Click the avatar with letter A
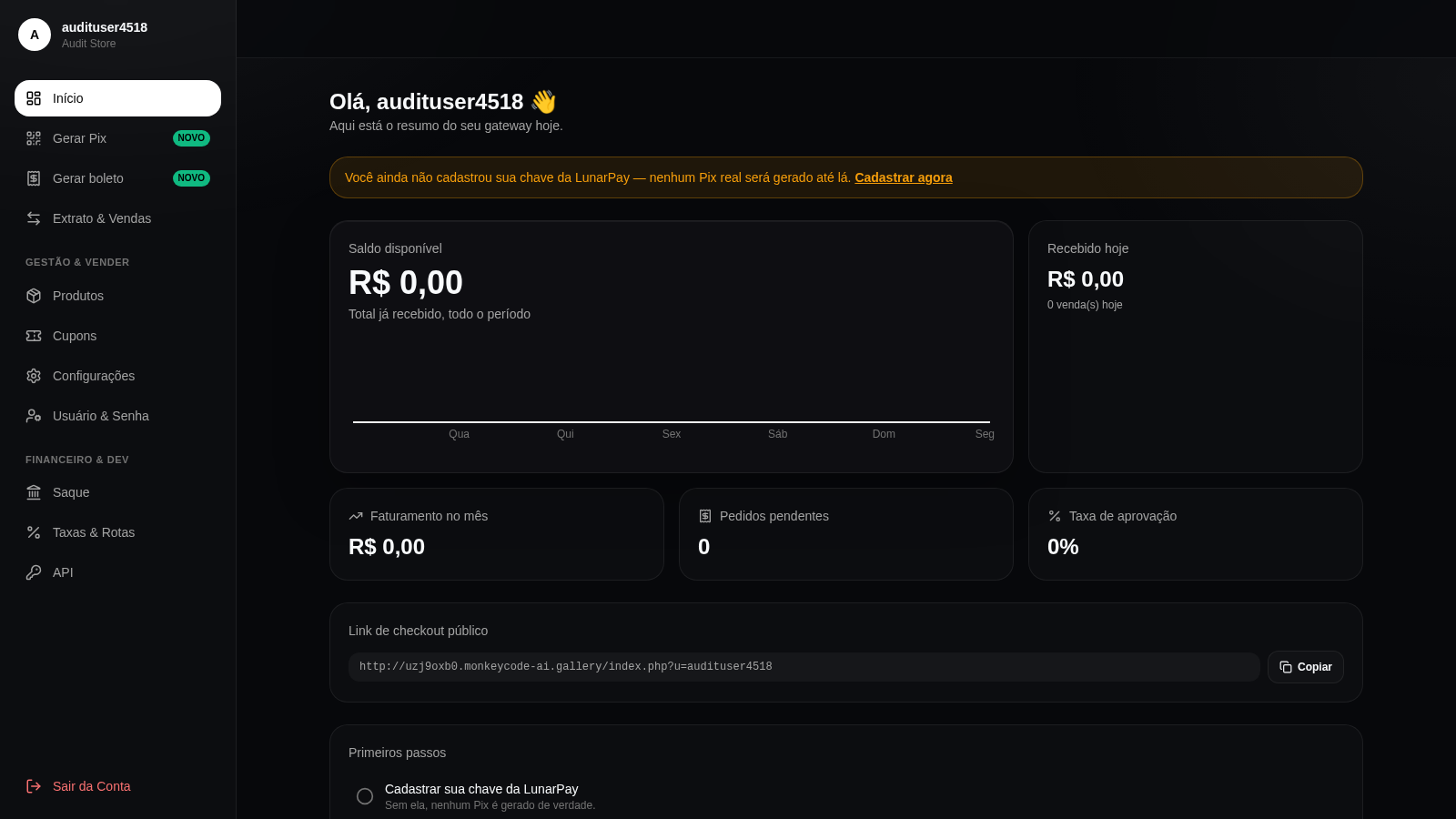Viewport: 1456px width, 819px height. [35, 35]
